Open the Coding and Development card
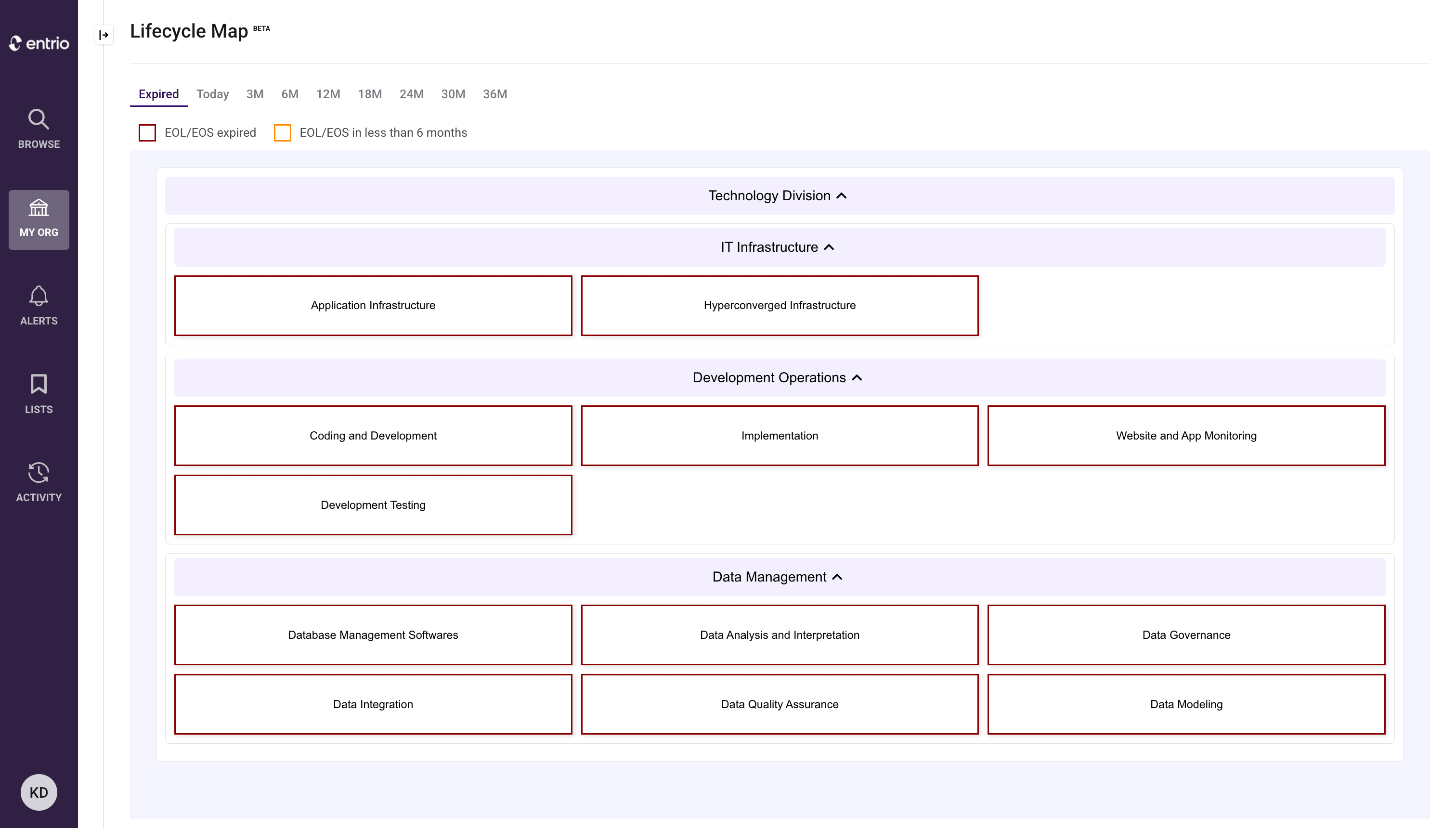This screenshot has width=1456, height=828. pyautogui.click(x=373, y=436)
